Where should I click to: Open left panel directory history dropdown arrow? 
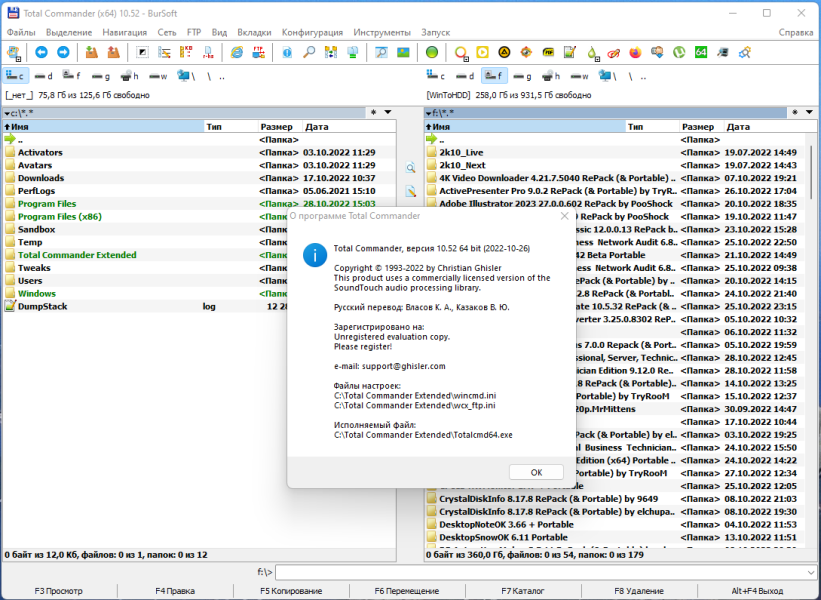point(388,112)
